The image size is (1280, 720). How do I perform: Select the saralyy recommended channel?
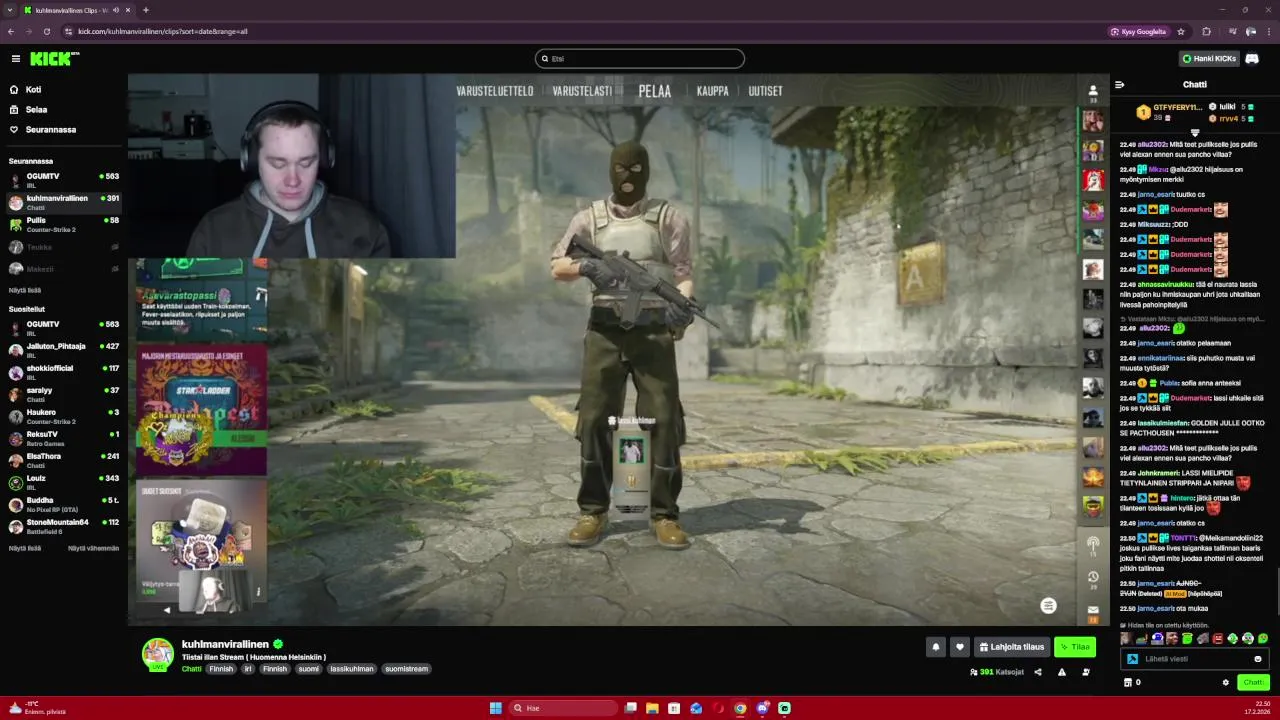(63, 393)
